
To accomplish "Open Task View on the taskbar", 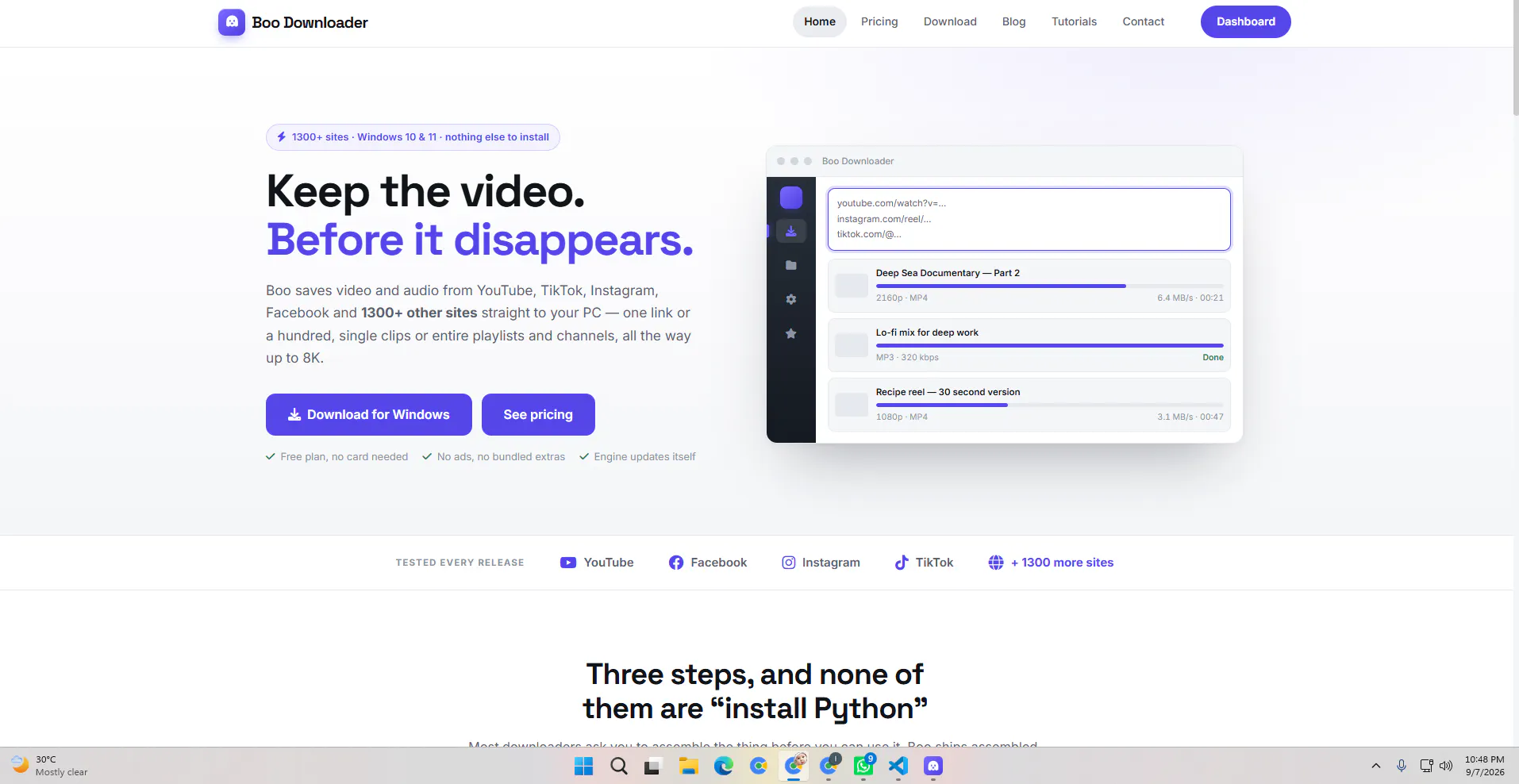I will (653, 766).
